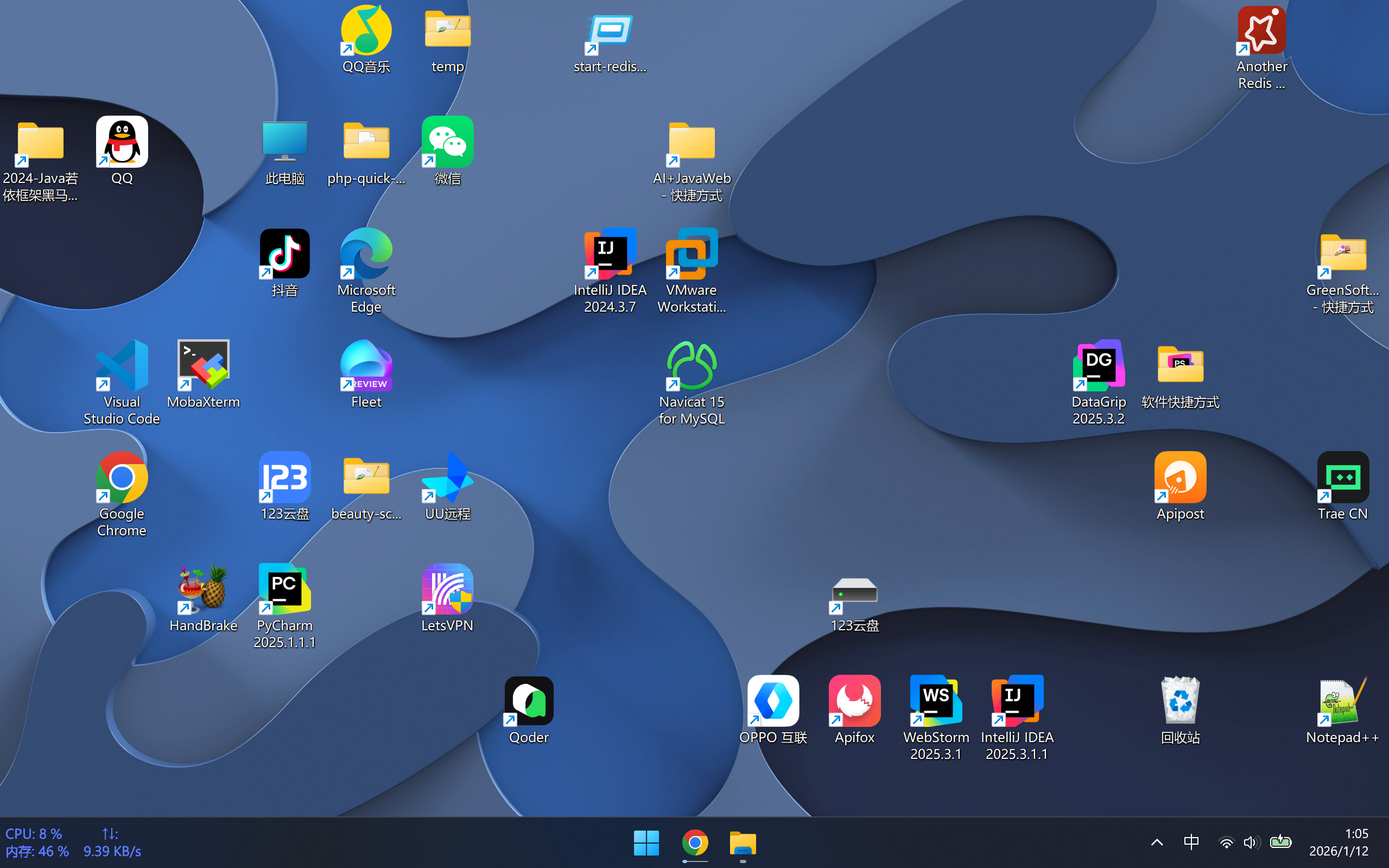
Task: Select the HandBrake icon
Action: (203, 589)
